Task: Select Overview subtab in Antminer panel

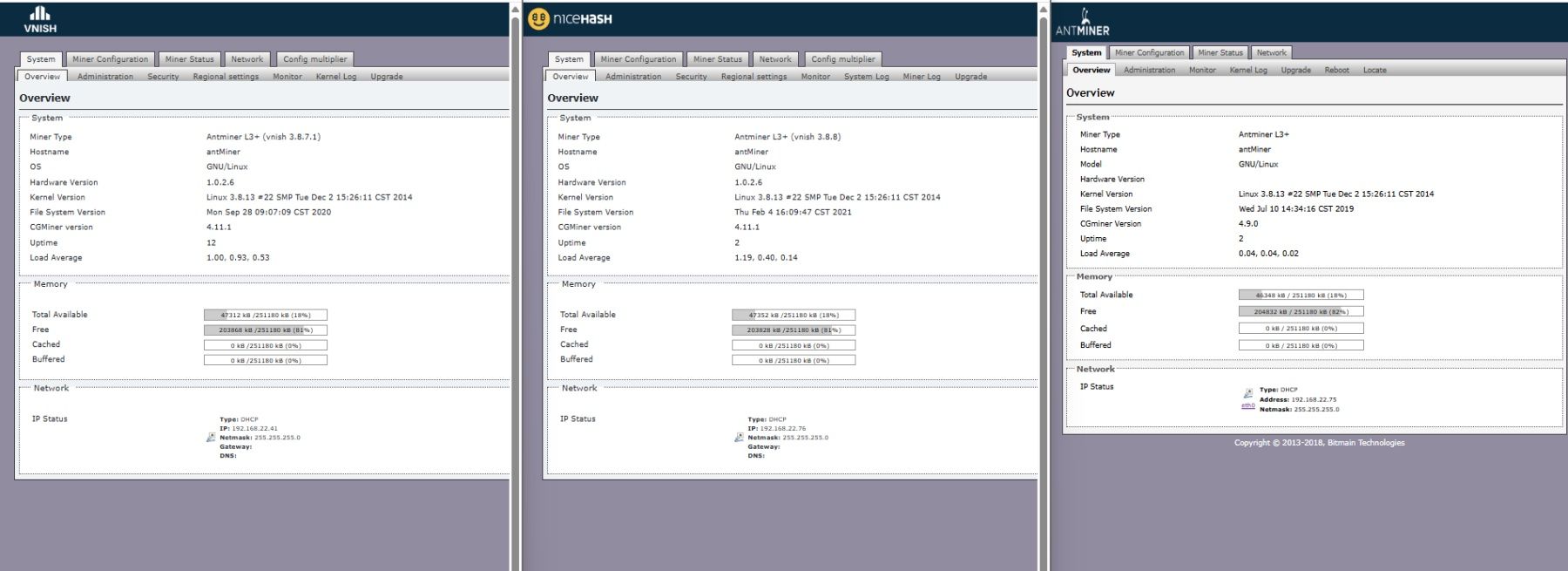Action: (1092, 70)
